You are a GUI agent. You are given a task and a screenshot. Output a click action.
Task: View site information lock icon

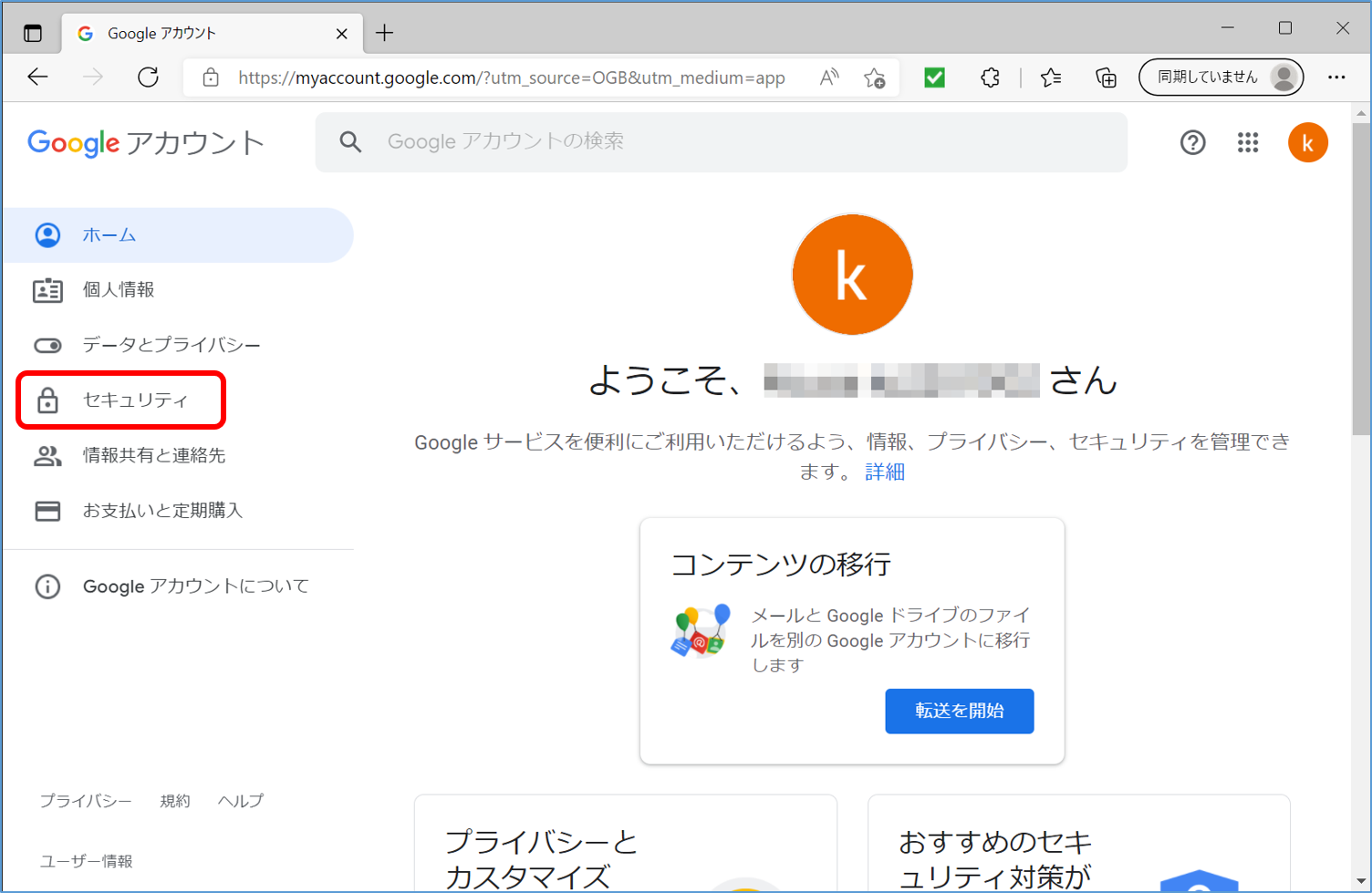pos(211,78)
